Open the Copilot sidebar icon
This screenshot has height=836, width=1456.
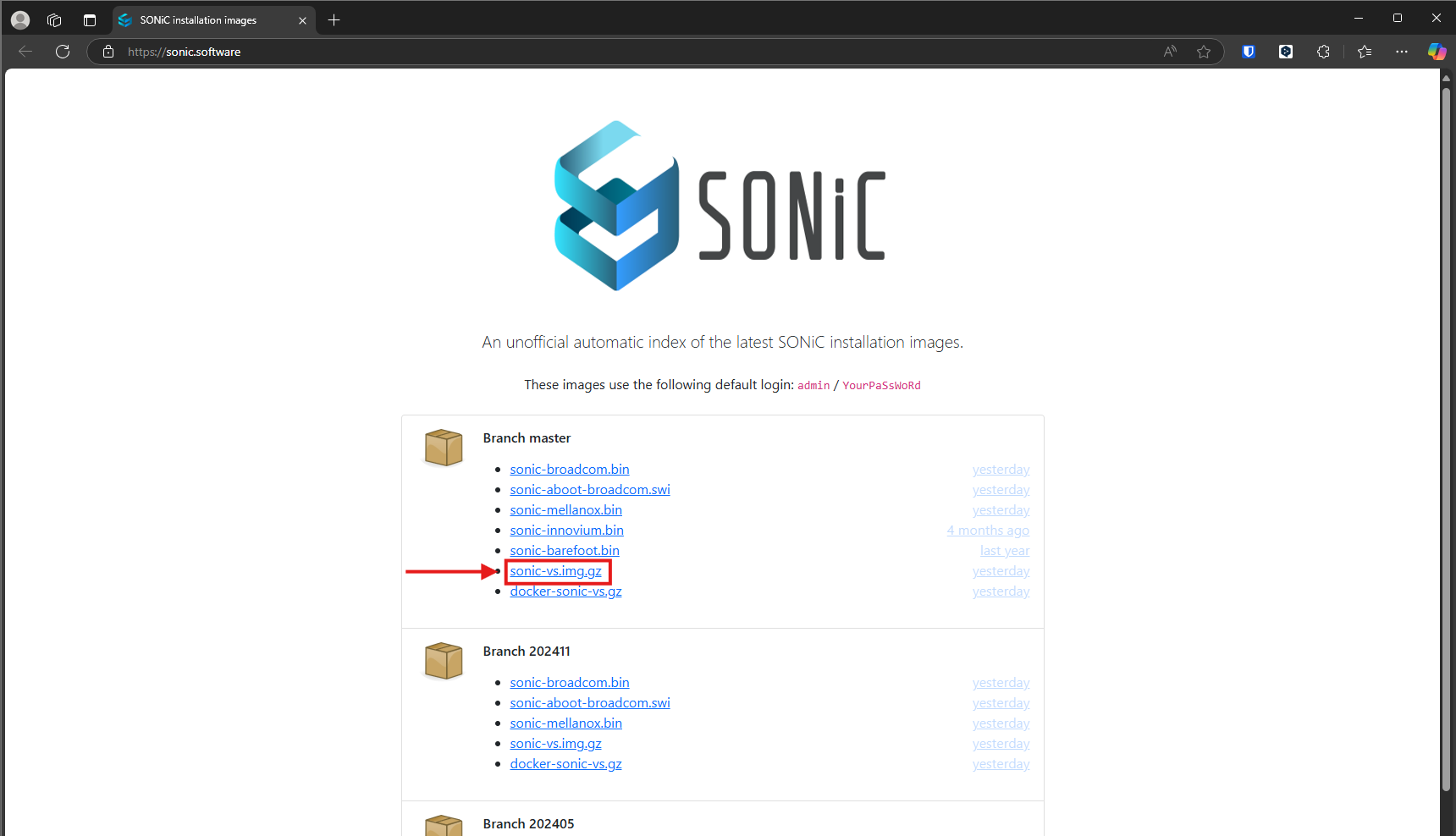(x=1437, y=52)
